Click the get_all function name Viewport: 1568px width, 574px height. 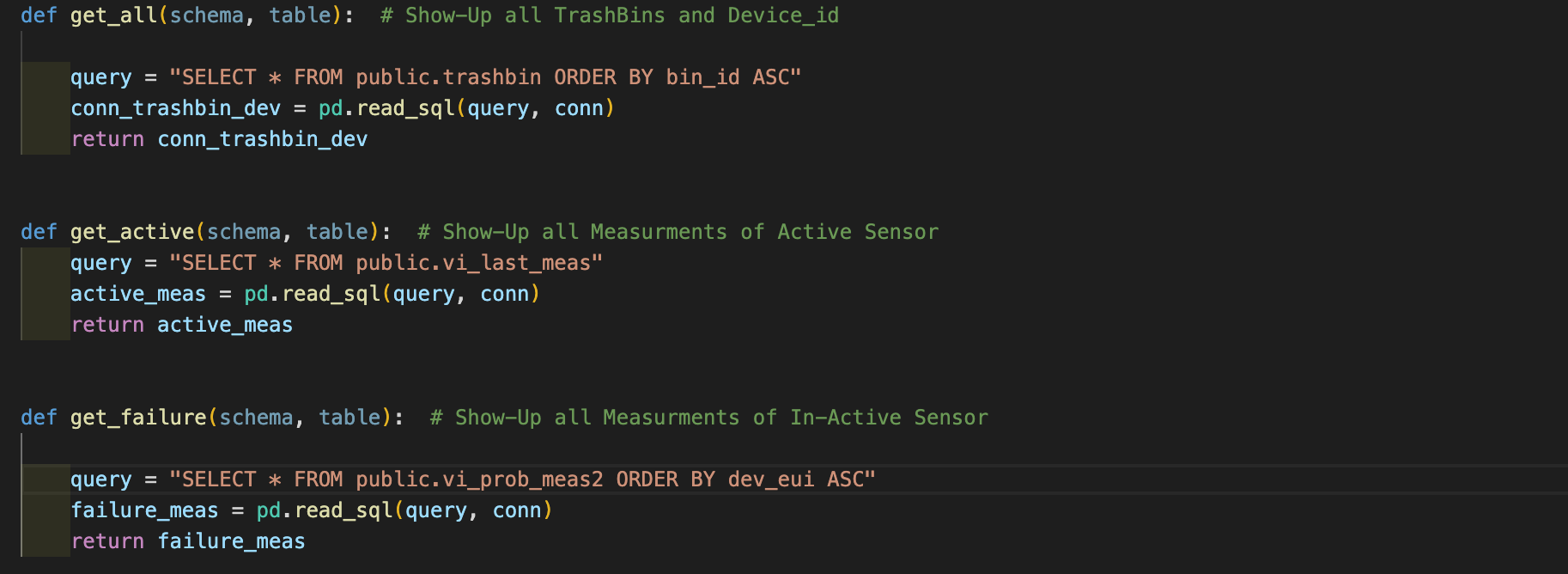tap(114, 15)
